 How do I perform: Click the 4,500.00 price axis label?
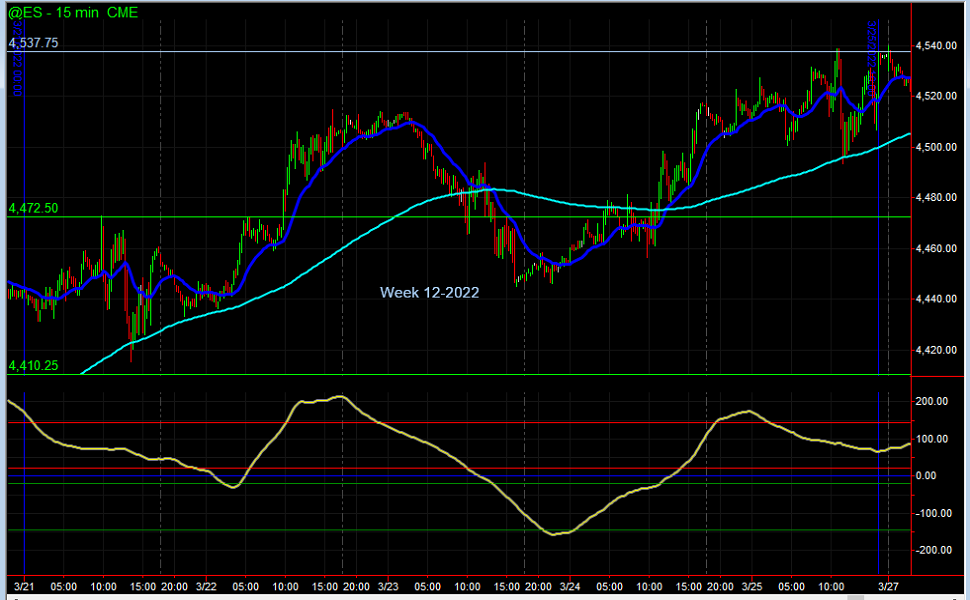[936, 147]
